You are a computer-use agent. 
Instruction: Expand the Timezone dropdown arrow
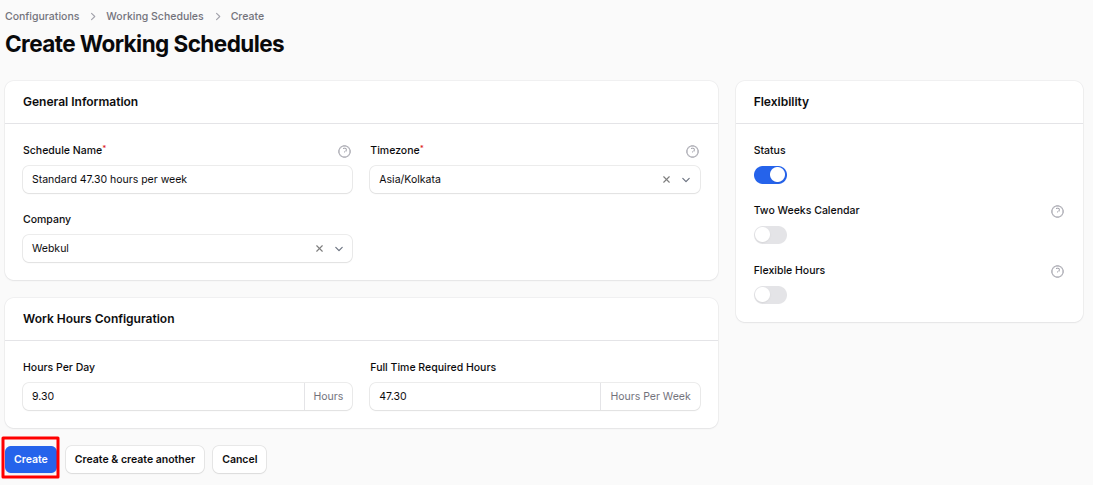pos(686,180)
